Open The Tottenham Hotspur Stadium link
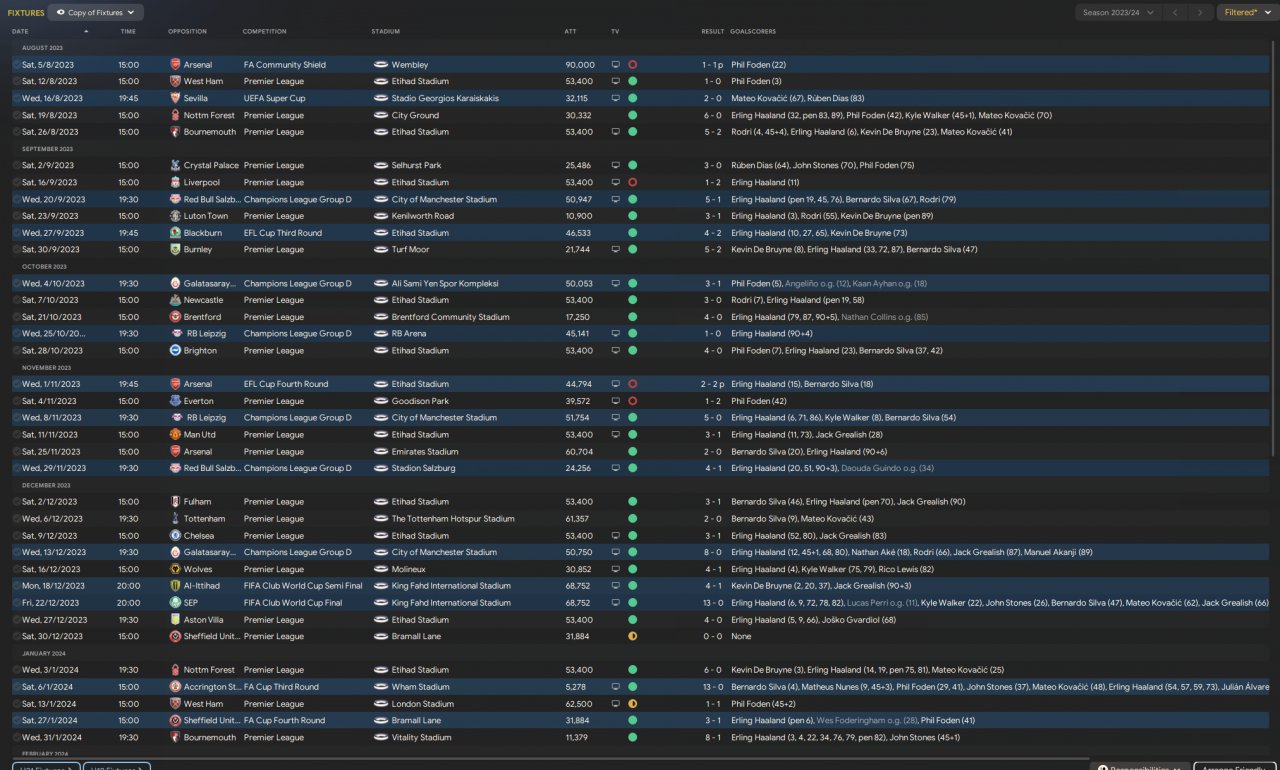Viewport: 1280px width, 770px height. tap(453, 519)
